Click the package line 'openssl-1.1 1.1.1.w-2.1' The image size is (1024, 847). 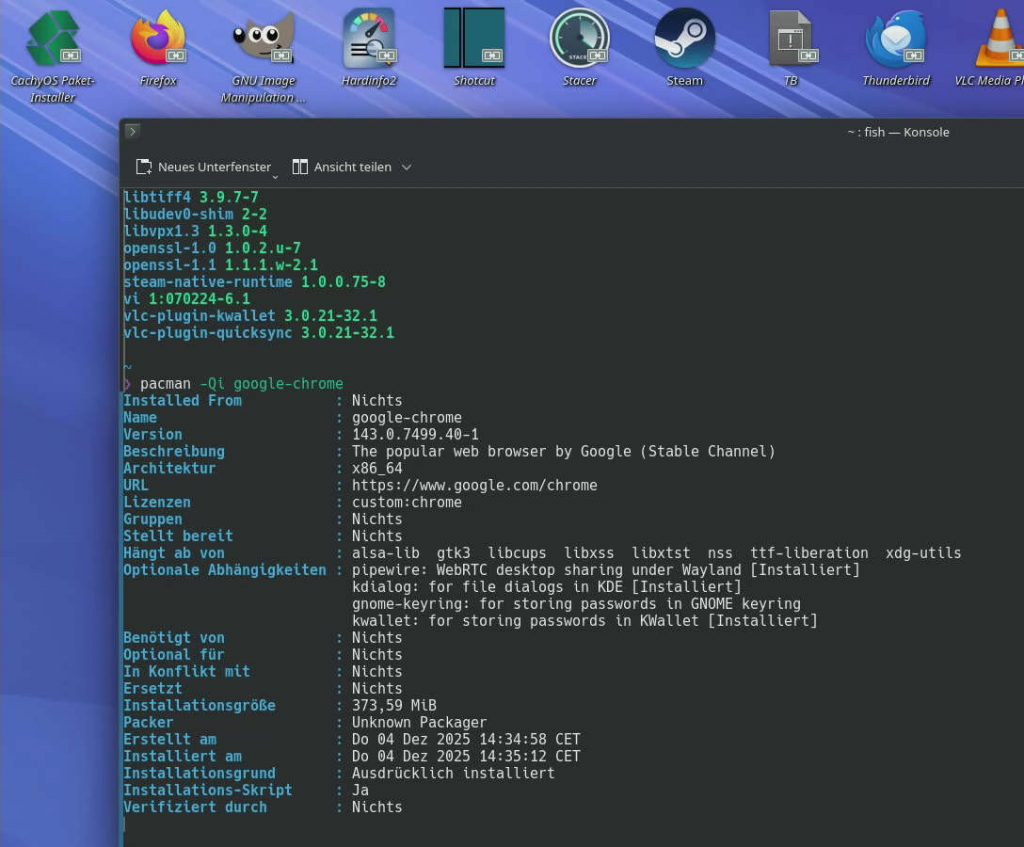click(x=220, y=265)
